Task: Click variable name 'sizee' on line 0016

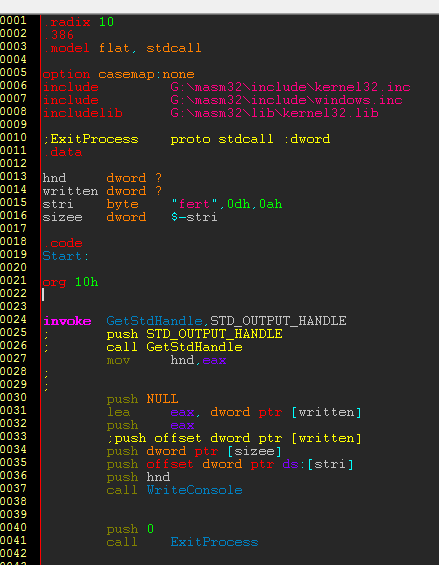Action: [62, 217]
